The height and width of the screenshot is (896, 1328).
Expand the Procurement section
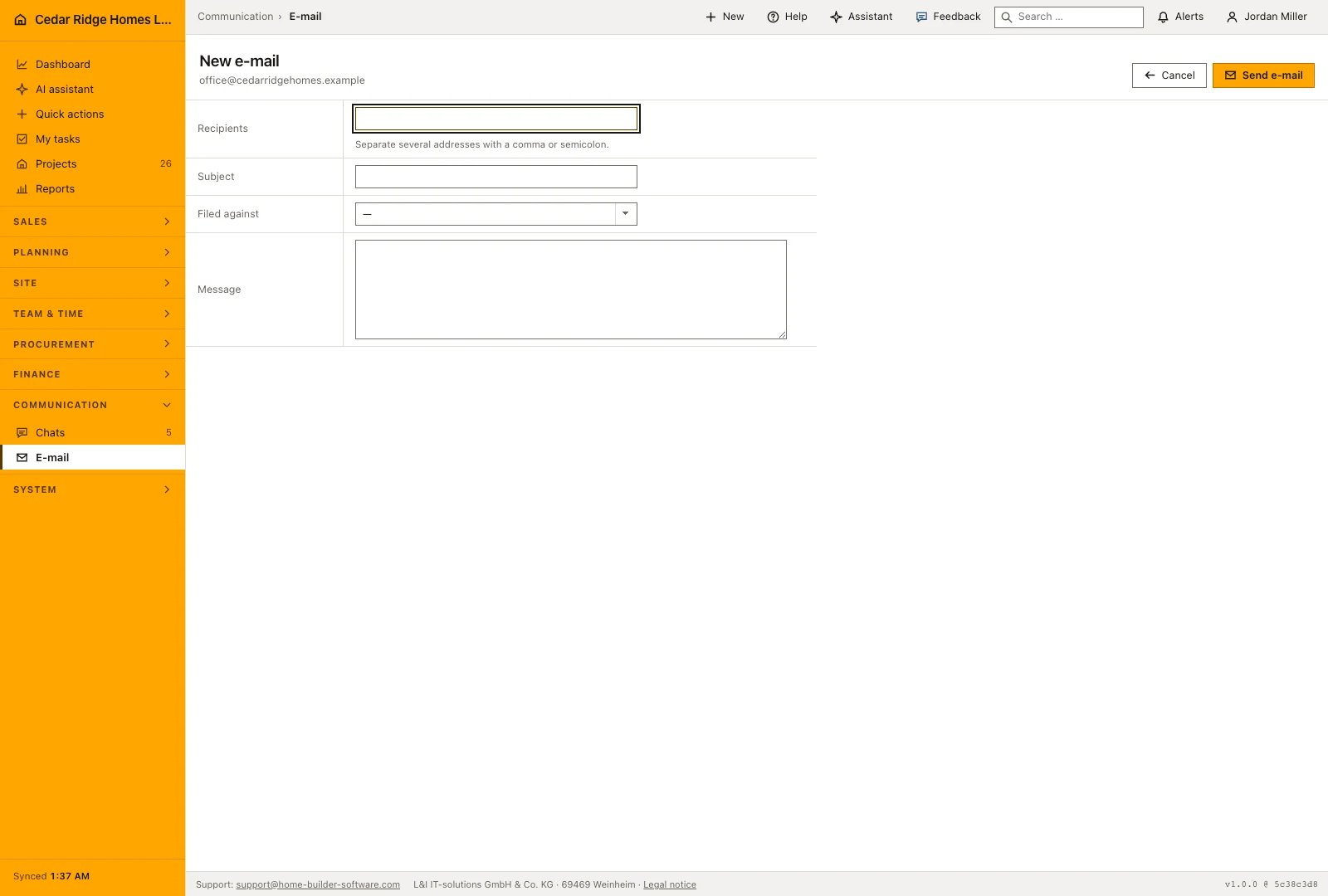click(92, 344)
